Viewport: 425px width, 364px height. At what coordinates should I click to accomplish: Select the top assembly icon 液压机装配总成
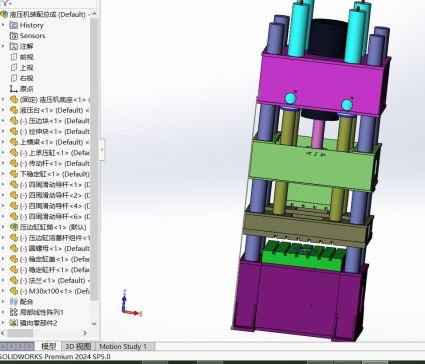coord(4,14)
